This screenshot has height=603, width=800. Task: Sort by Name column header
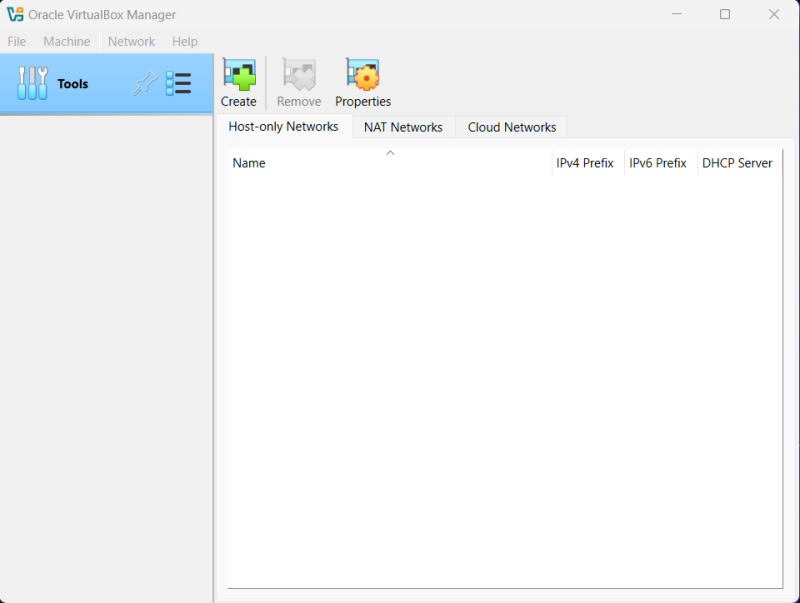pyautogui.click(x=390, y=163)
